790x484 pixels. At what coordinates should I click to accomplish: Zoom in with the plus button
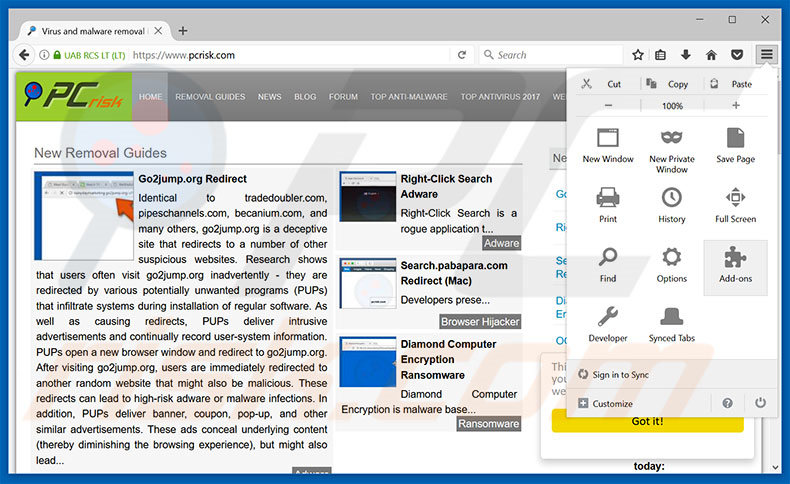[736, 105]
